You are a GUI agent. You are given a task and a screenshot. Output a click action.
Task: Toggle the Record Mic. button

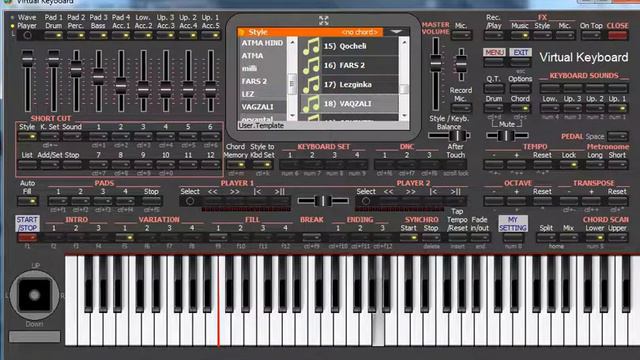click(x=461, y=108)
